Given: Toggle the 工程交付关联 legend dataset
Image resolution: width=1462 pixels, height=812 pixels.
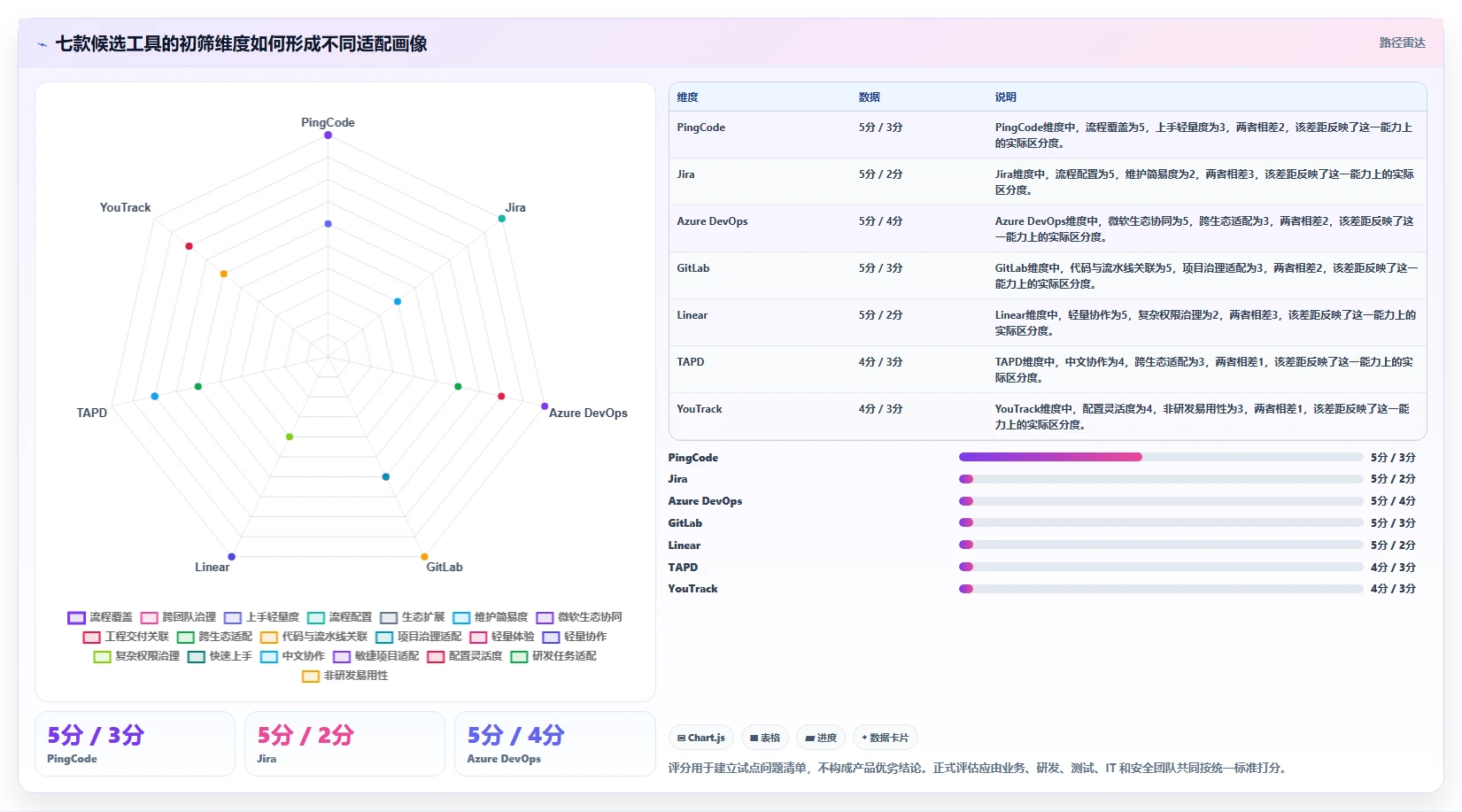Looking at the screenshot, I should [x=126, y=637].
